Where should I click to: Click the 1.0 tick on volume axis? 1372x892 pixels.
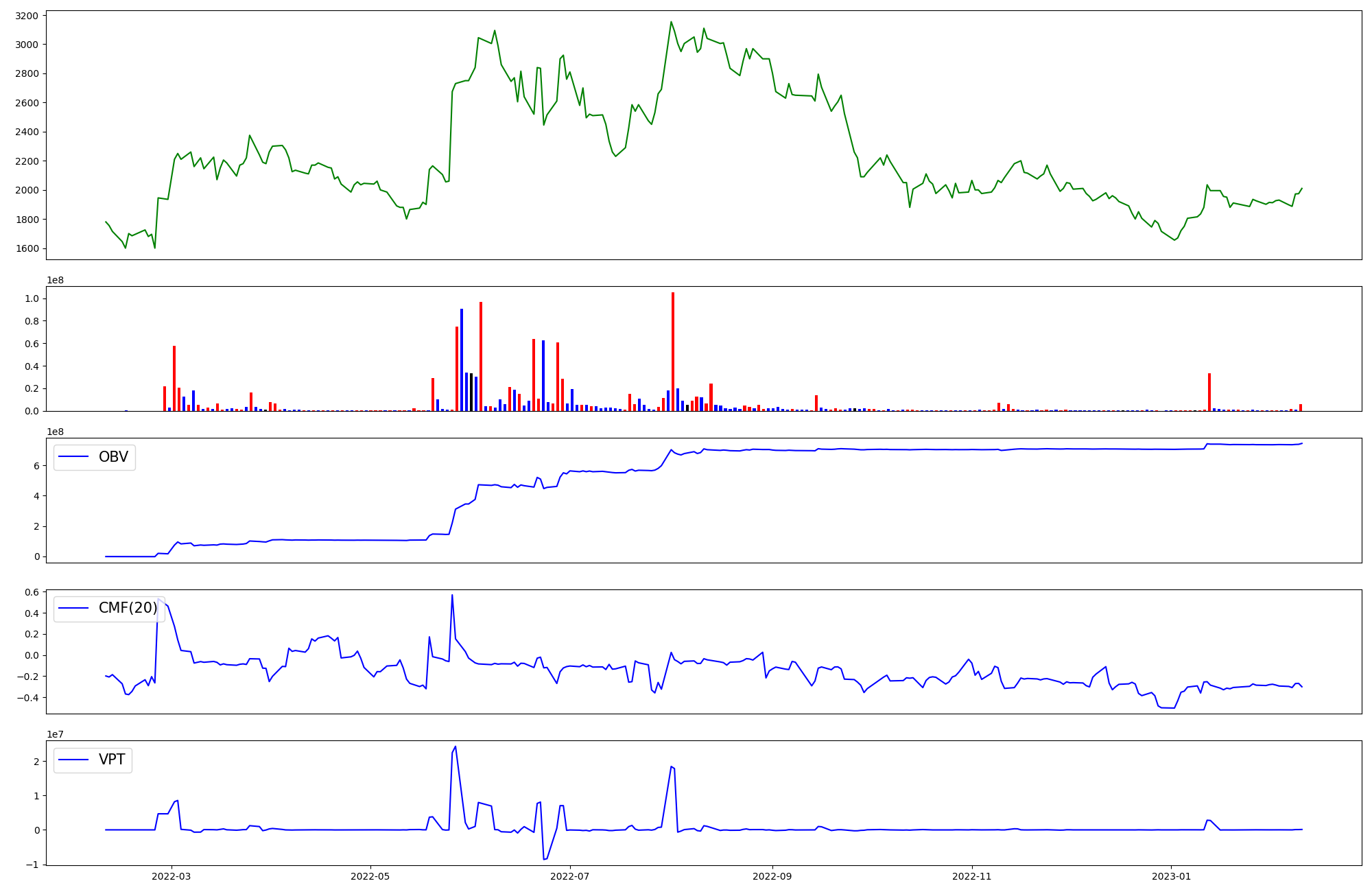pyautogui.click(x=32, y=298)
